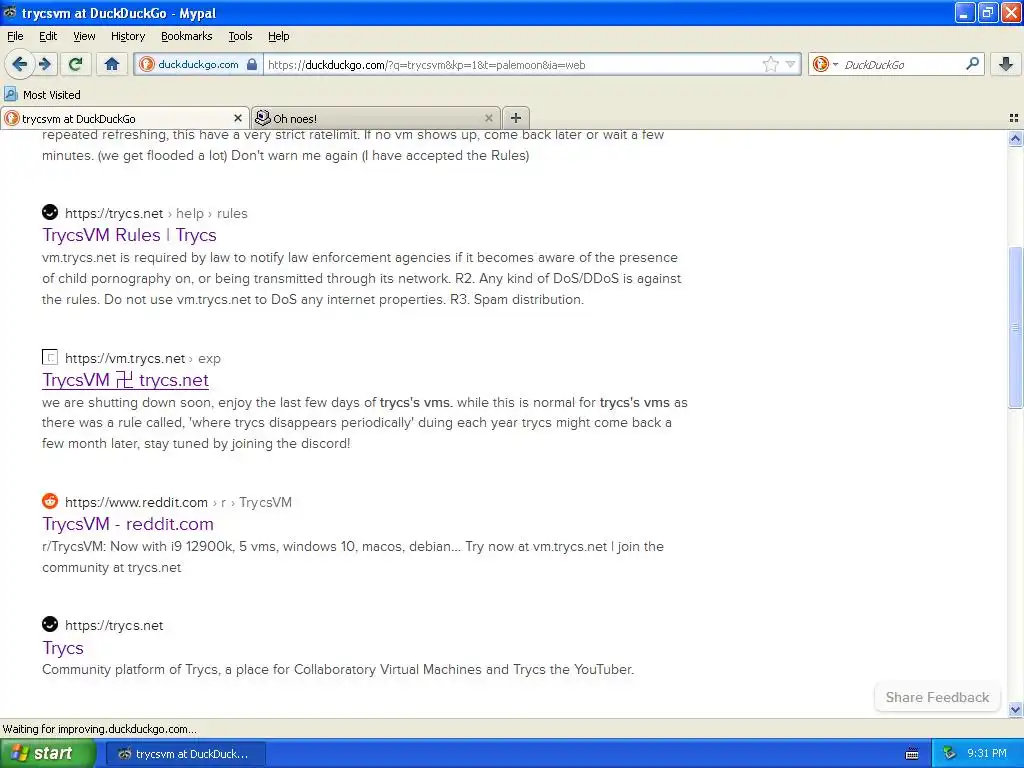The width and height of the screenshot is (1024, 768).
Task: Reload the current page
Action: 75,64
